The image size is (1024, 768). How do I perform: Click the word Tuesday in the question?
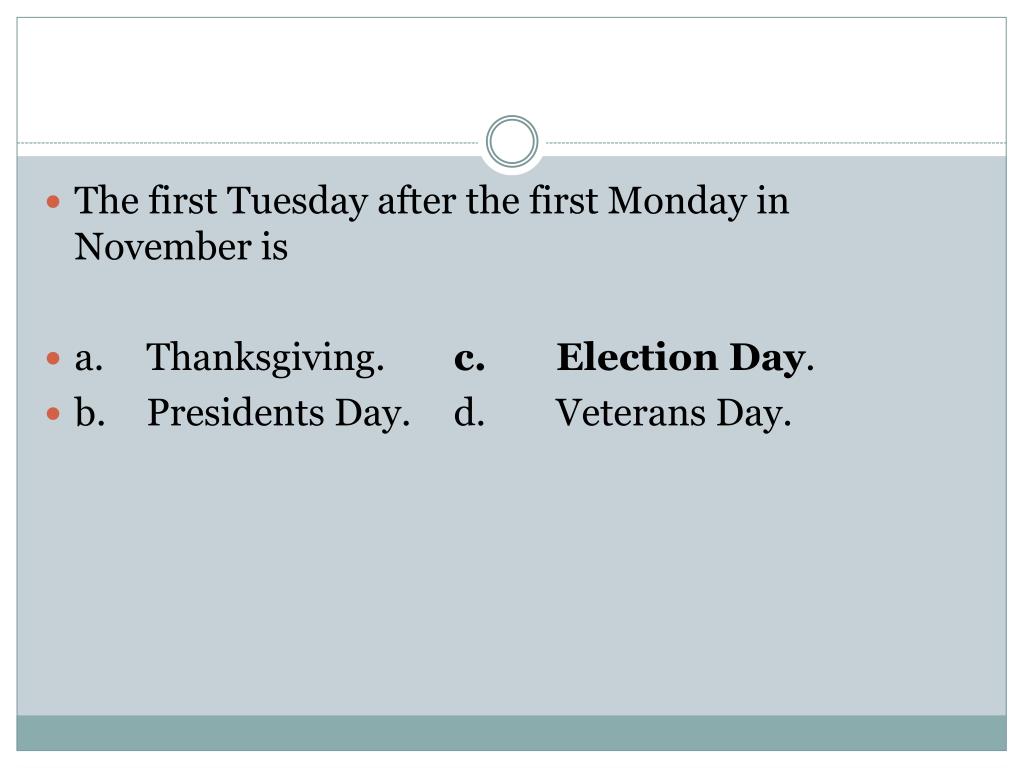click(x=297, y=200)
